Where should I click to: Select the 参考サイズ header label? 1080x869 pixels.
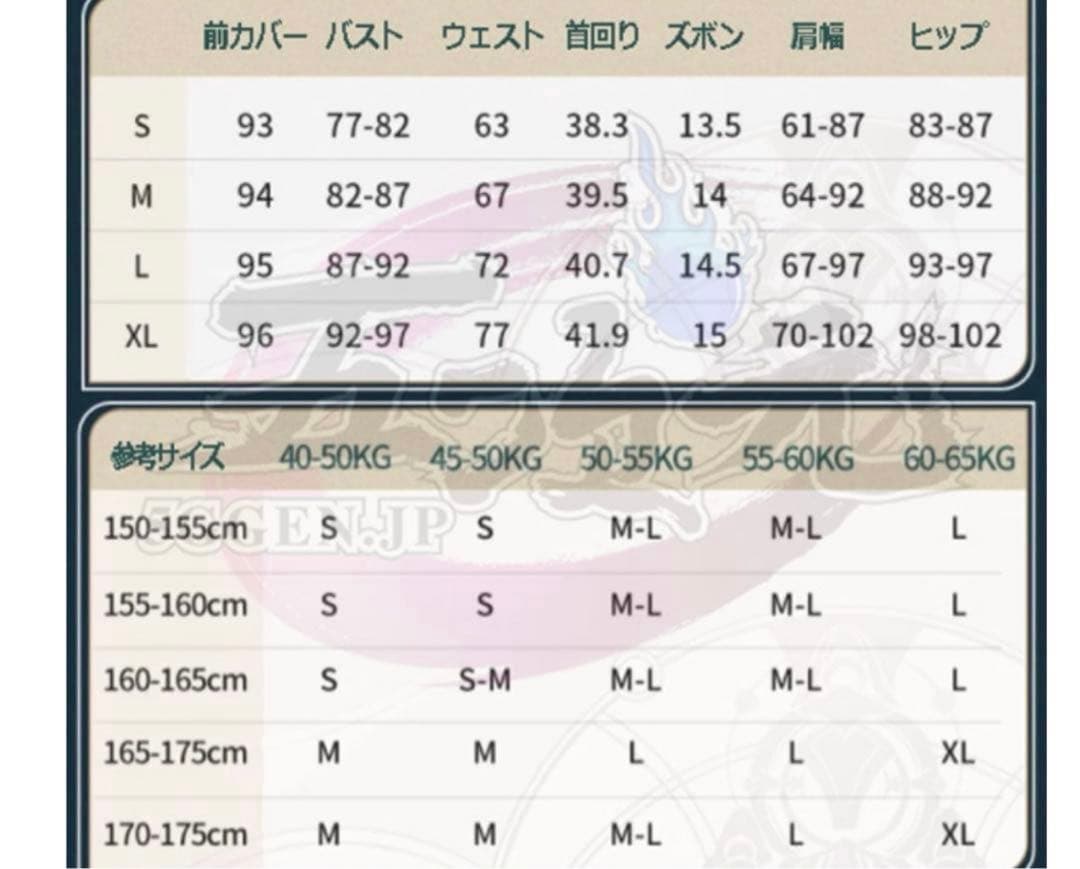pyautogui.click(x=167, y=458)
